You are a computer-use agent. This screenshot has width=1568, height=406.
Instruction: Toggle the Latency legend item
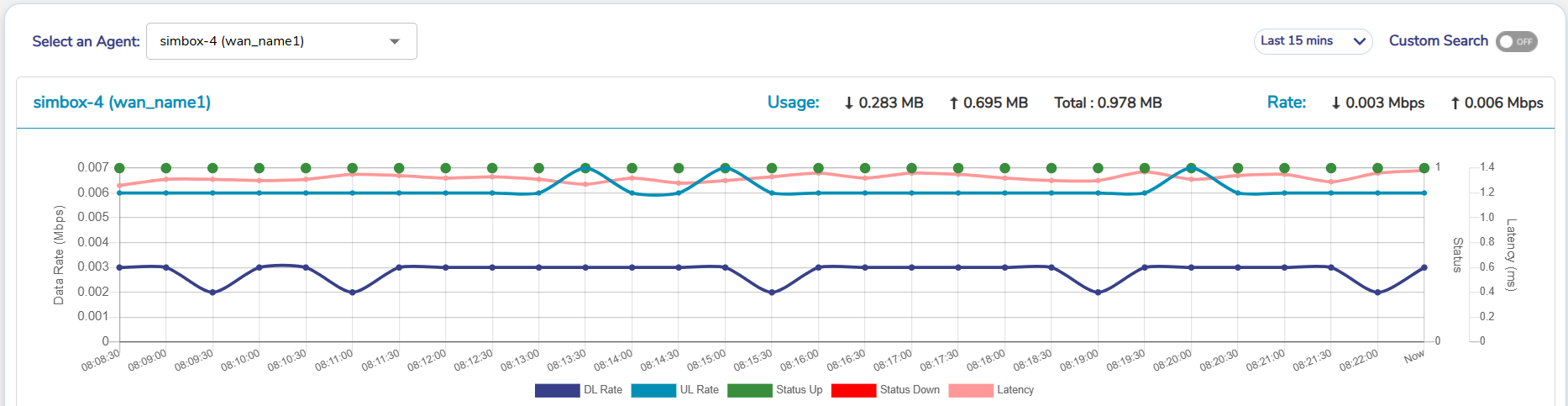coord(992,390)
